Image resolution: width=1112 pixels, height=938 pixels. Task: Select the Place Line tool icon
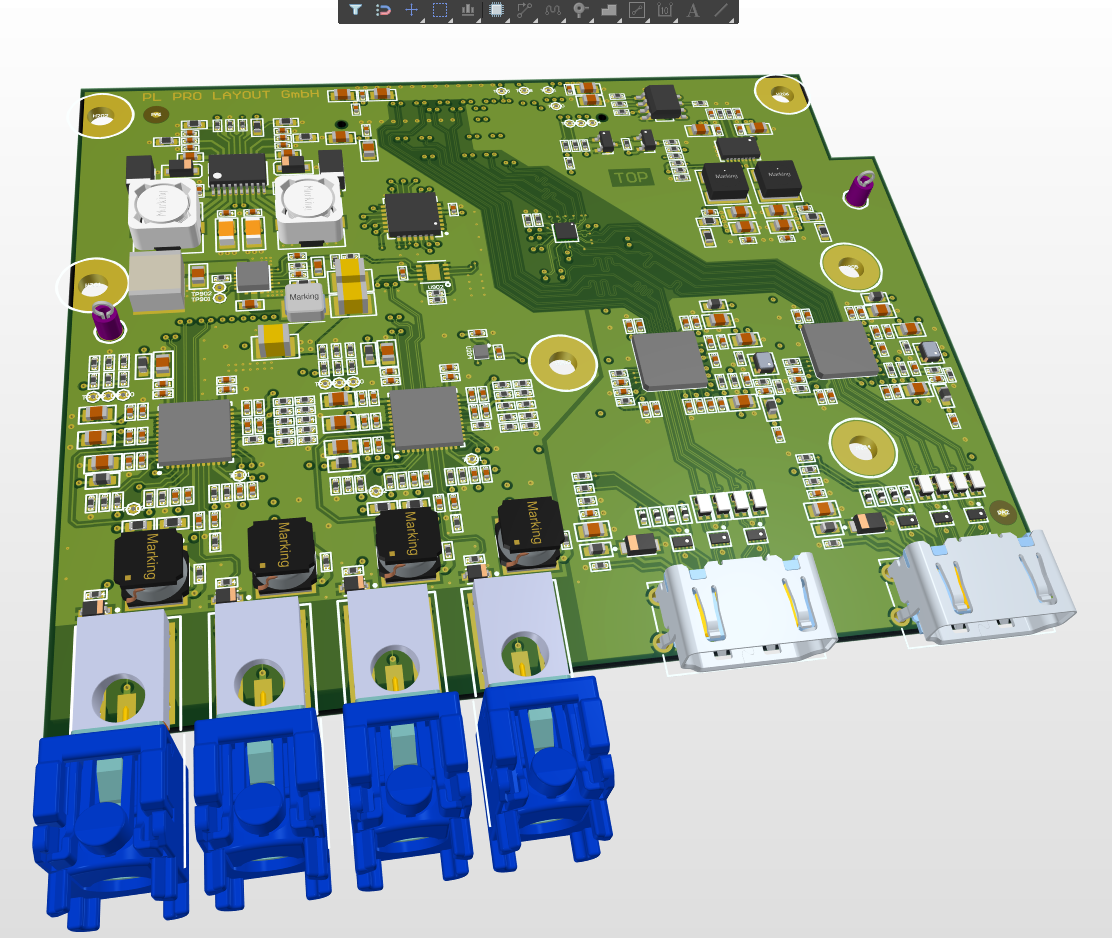coord(721,10)
